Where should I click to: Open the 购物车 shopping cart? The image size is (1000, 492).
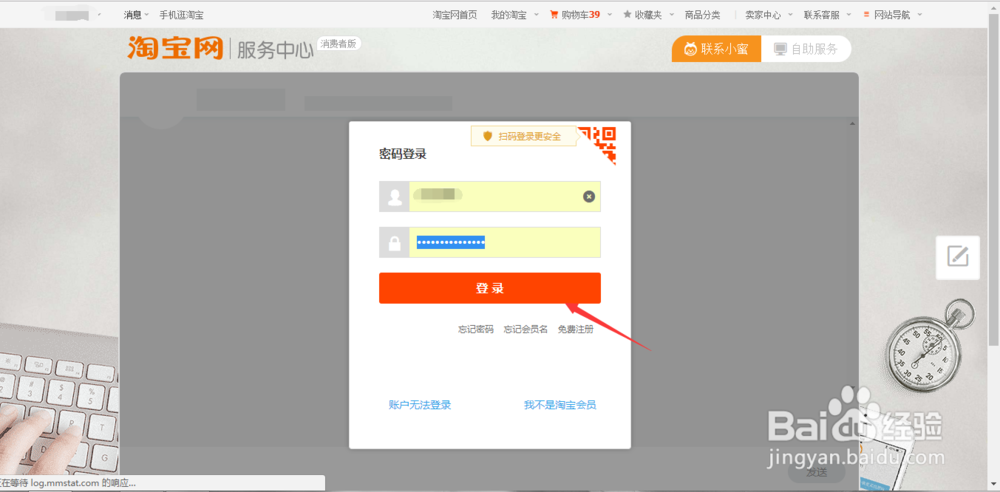pyautogui.click(x=580, y=15)
